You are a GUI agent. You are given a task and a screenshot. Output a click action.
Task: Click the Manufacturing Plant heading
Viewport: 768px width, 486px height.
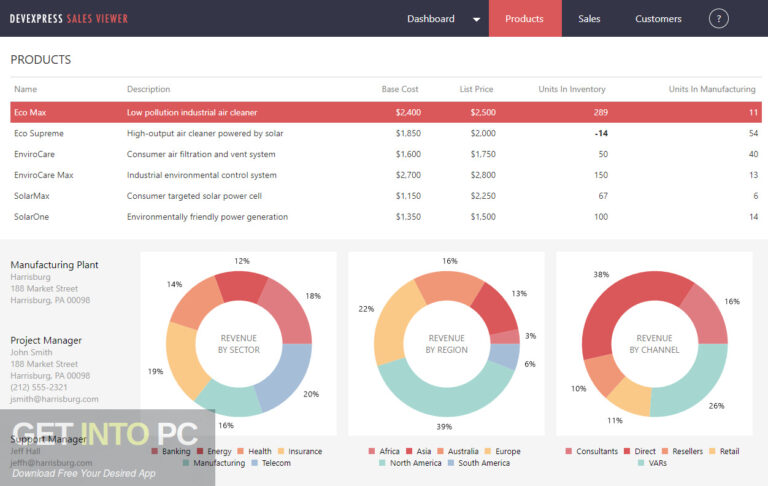[x=54, y=265]
